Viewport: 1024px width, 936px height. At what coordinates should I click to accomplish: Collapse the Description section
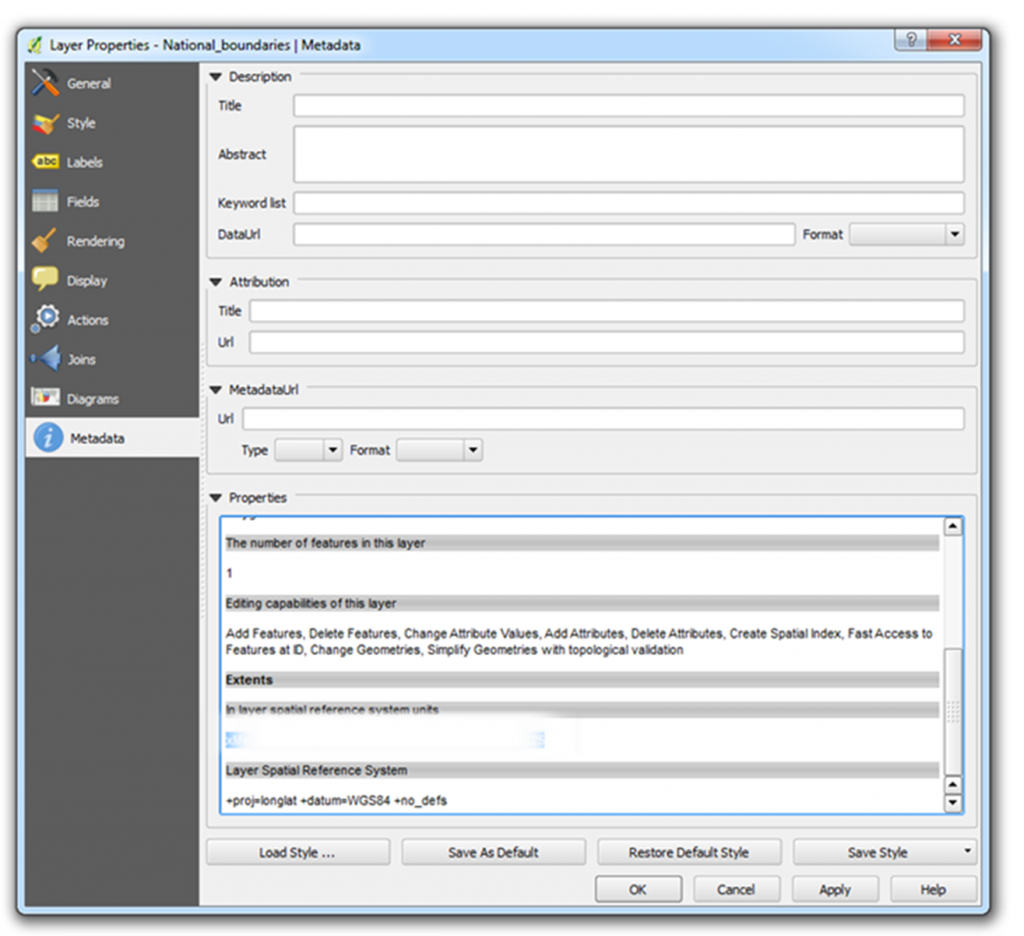[216, 77]
